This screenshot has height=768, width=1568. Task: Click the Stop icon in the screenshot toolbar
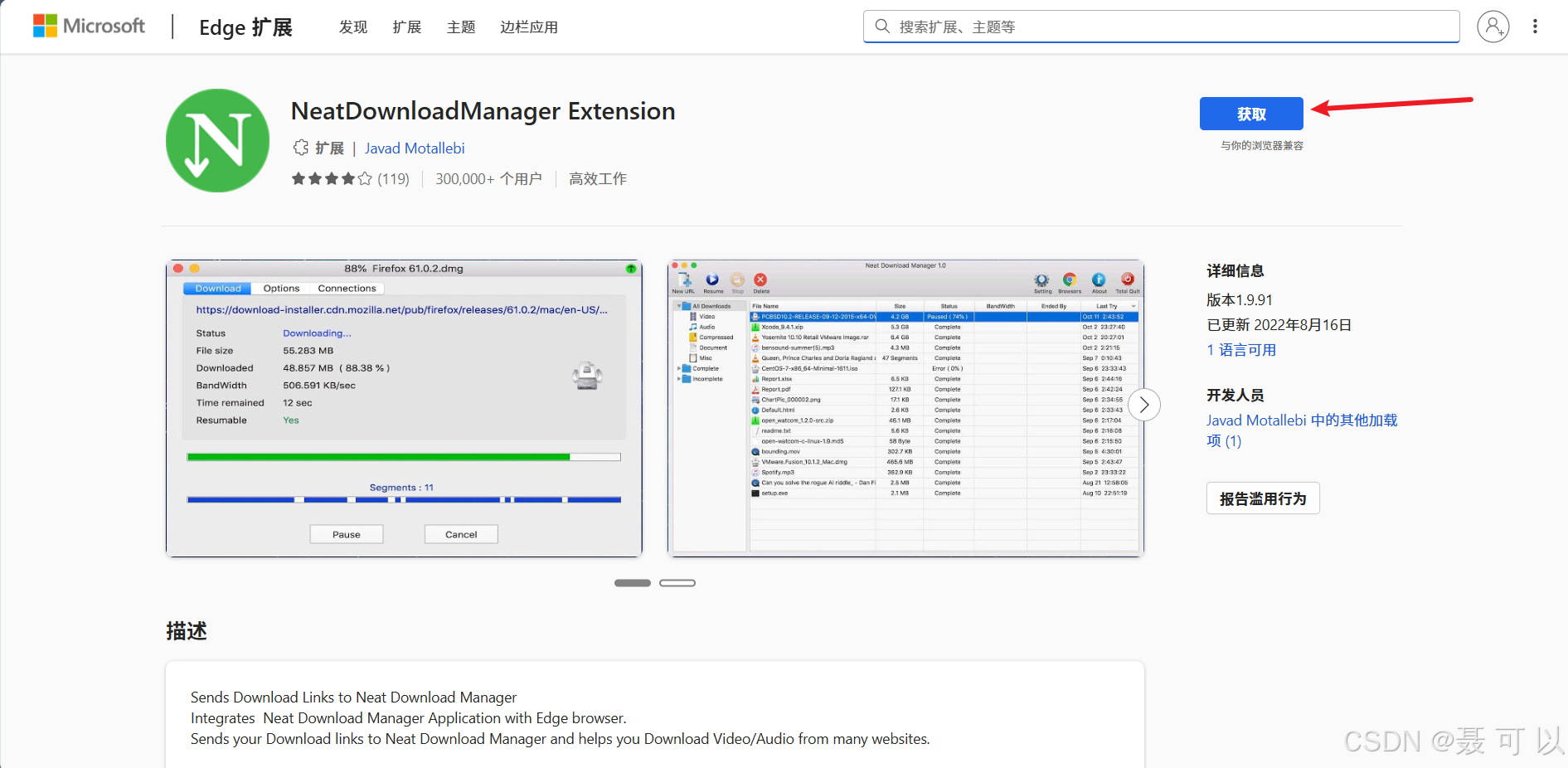(737, 283)
